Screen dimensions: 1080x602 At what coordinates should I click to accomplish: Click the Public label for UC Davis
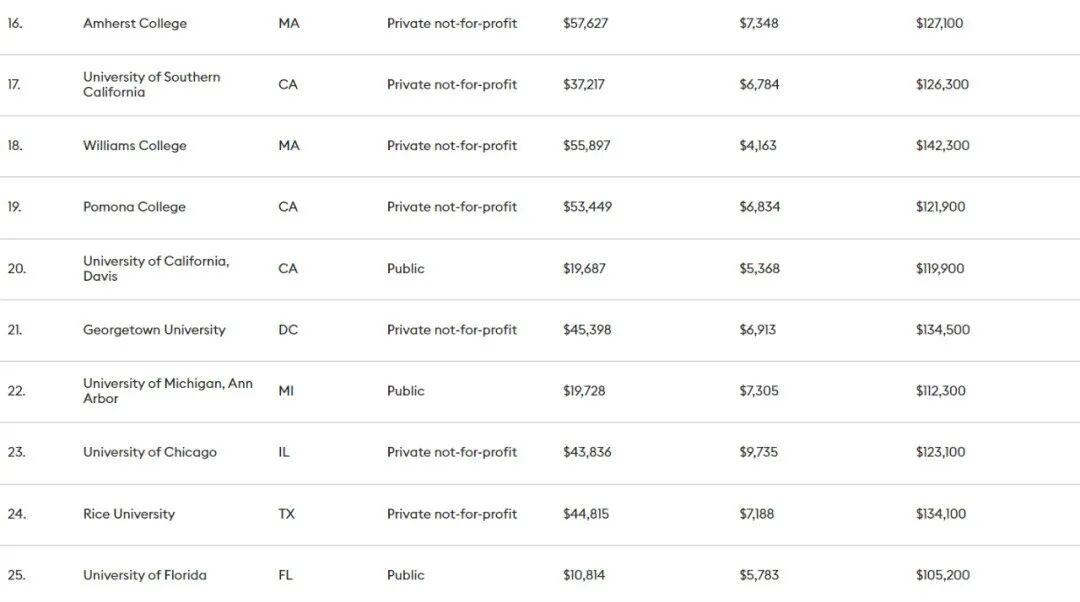tap(406, 268)
